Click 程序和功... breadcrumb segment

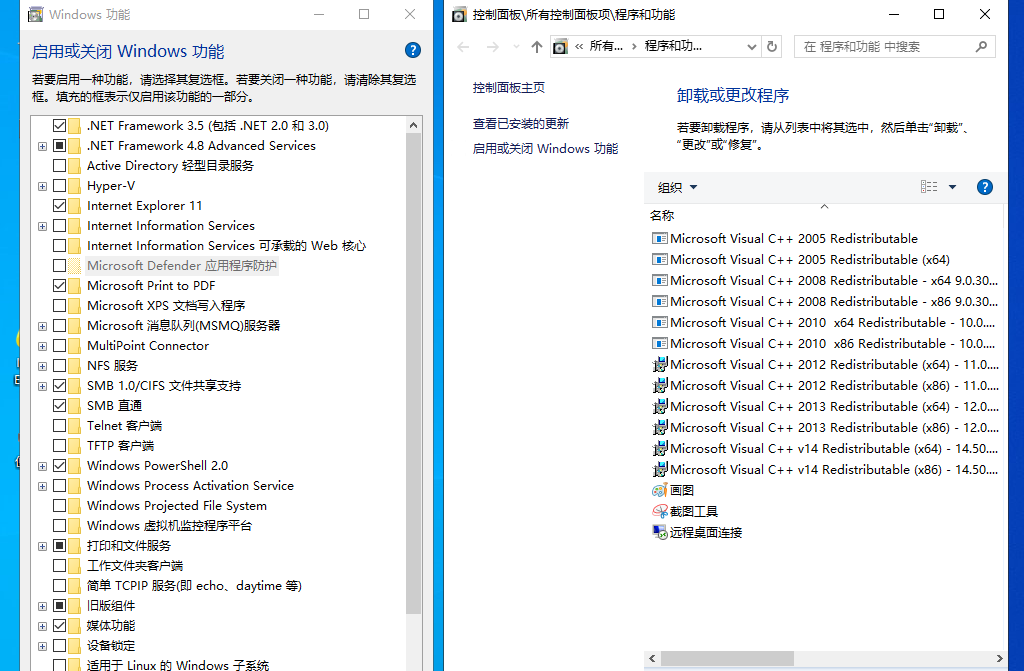[673, 46]
